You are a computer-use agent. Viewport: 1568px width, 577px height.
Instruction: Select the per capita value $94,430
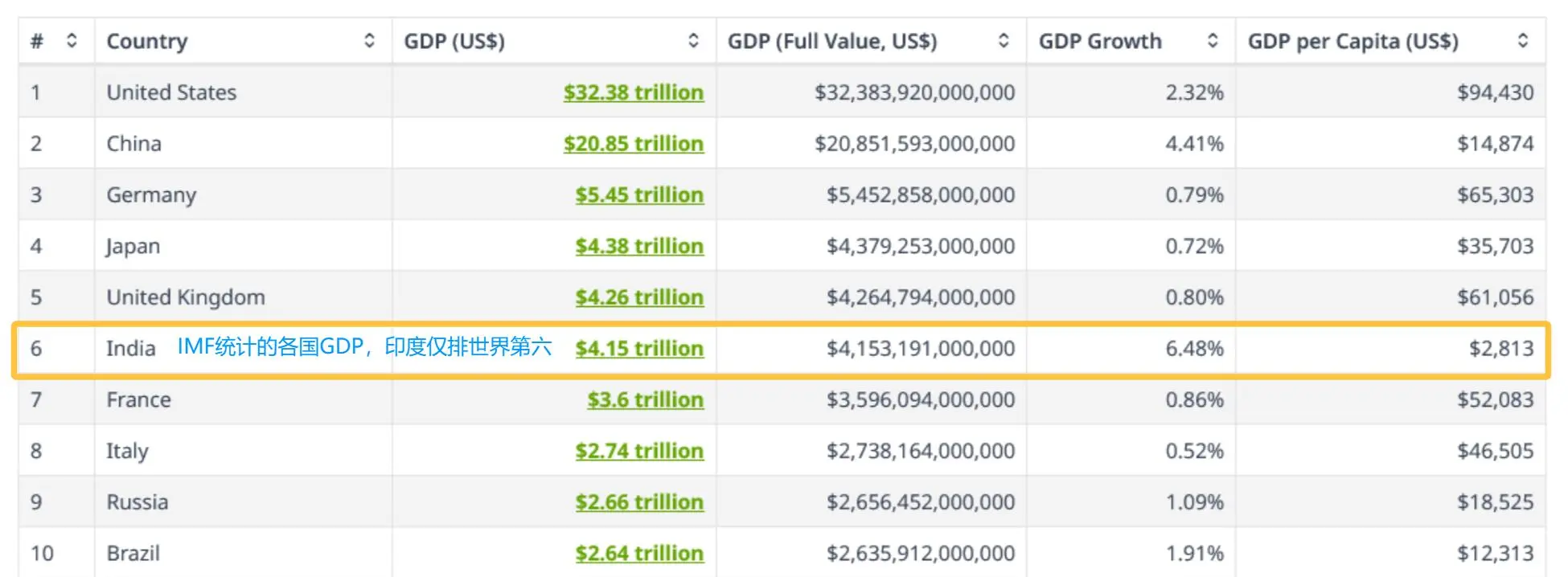pyautogui.click(x=1495, y=92)
